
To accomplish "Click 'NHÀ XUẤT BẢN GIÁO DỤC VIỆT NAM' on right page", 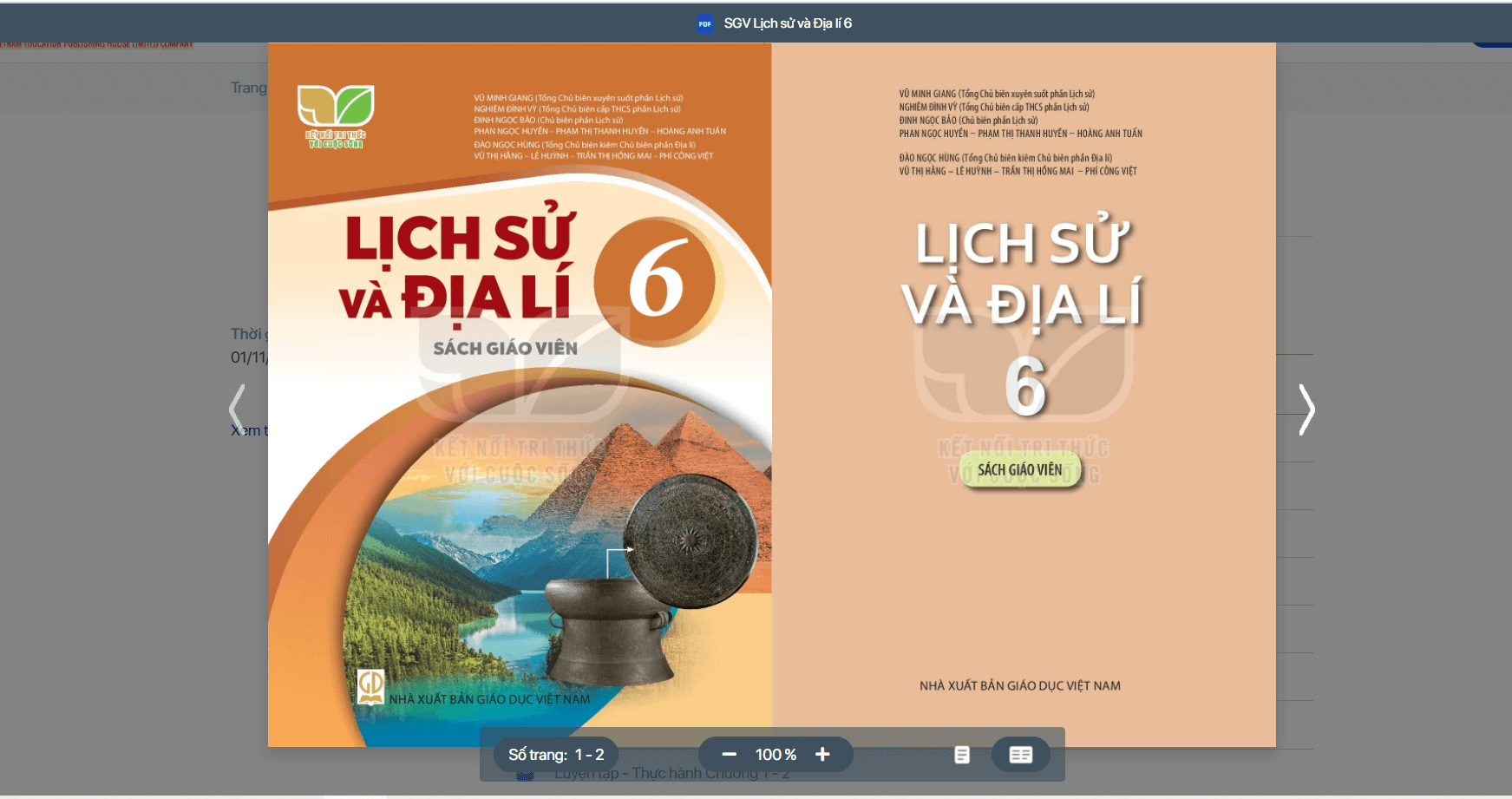I will coord(1020,685).
